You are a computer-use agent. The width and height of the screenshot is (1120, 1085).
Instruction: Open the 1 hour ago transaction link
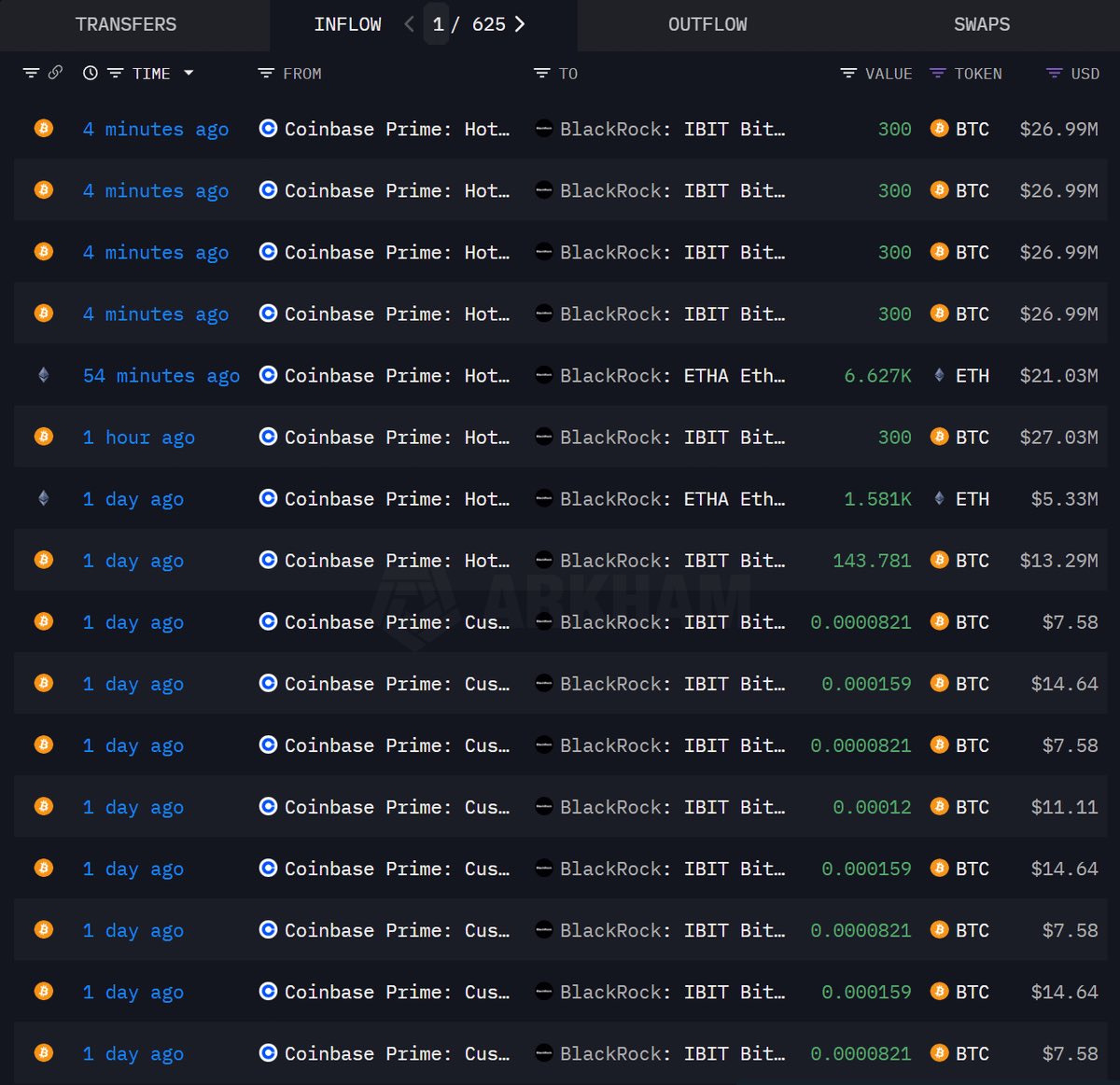point(138,438)
